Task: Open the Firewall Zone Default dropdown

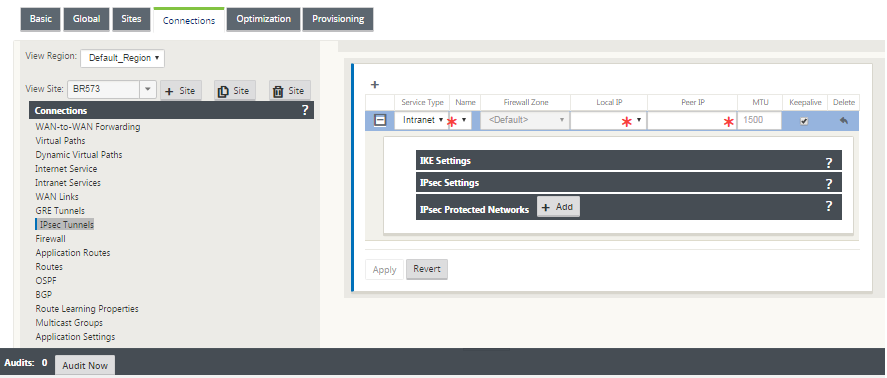Action: [x=525, y=120]
